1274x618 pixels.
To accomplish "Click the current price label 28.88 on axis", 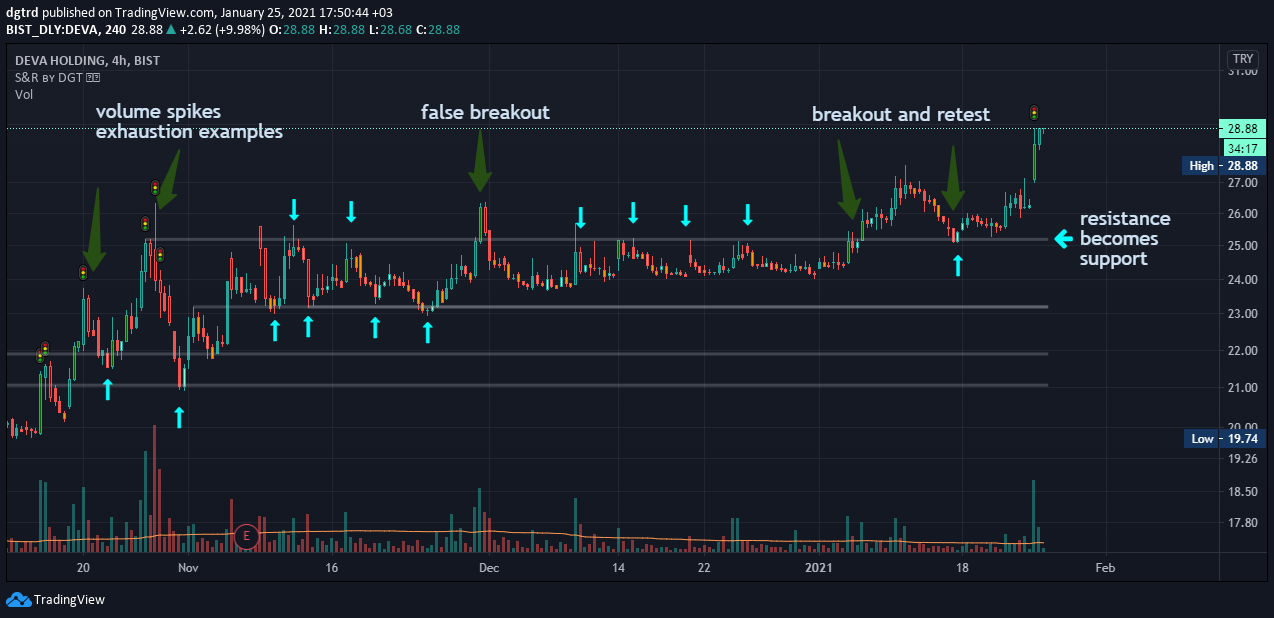I will click(1242, 129).
